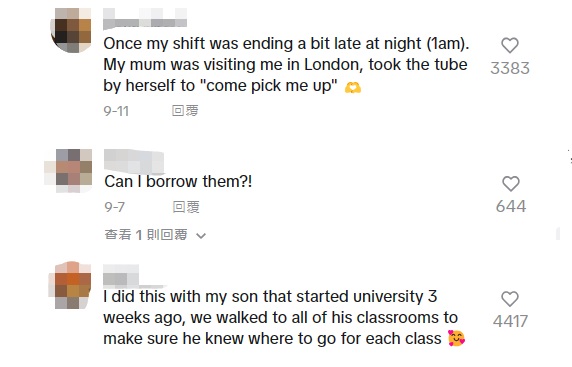The image size is (572, 367).
Task: Like the London tube mum comment
Action: click(510, 46)
